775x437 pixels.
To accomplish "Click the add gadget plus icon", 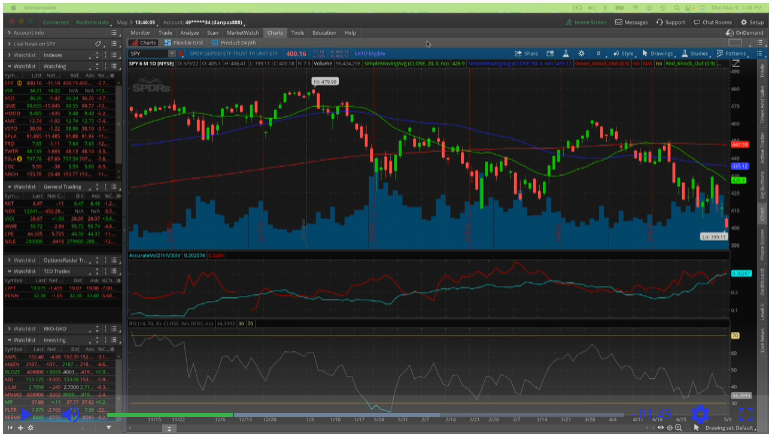I will (20, 428).
